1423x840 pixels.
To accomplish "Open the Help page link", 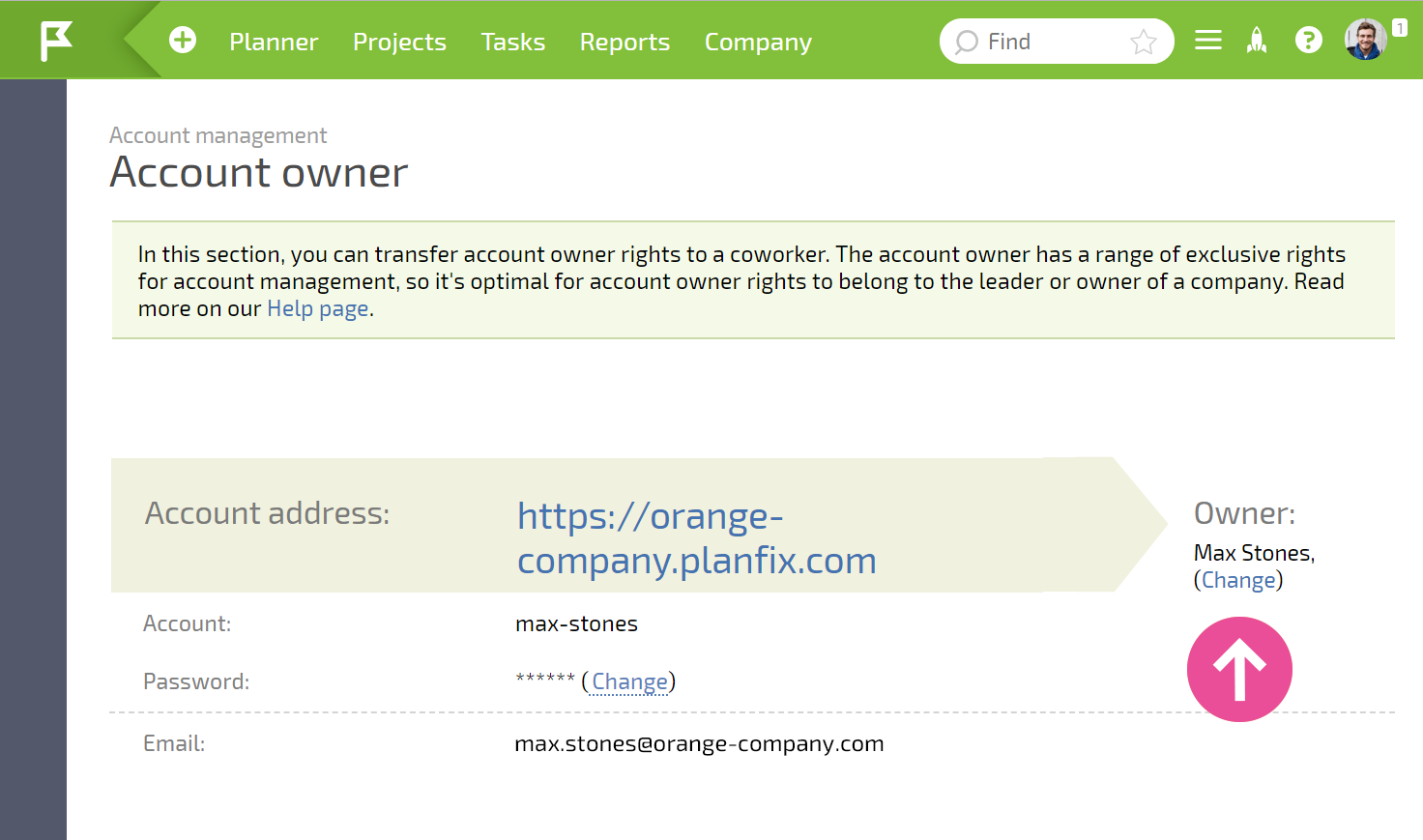I will pos(318,308).
